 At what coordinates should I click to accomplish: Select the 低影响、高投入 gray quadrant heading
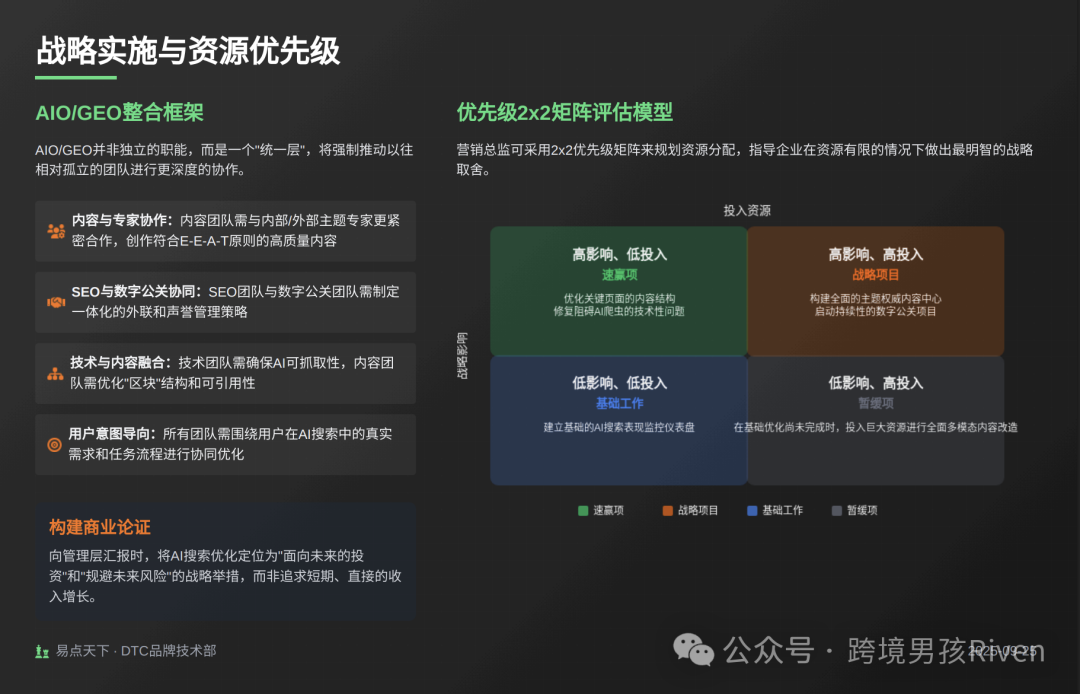[x=875, y=383]
